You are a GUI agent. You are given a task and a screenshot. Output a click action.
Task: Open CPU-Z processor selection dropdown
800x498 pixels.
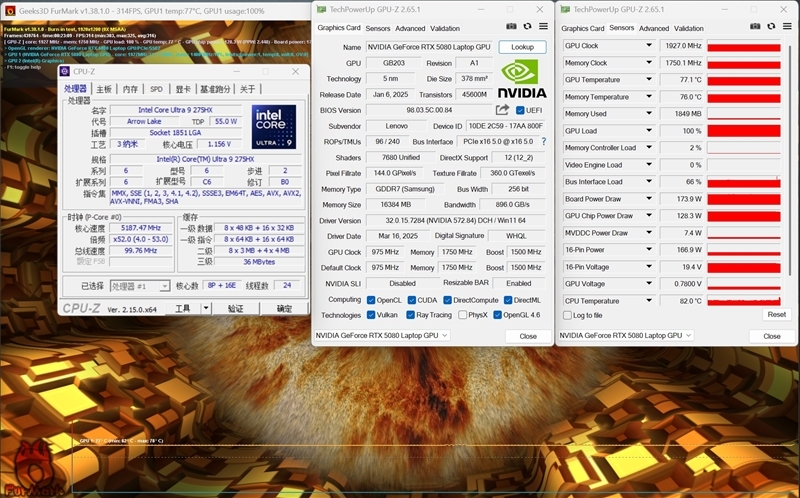pos(140,286)
